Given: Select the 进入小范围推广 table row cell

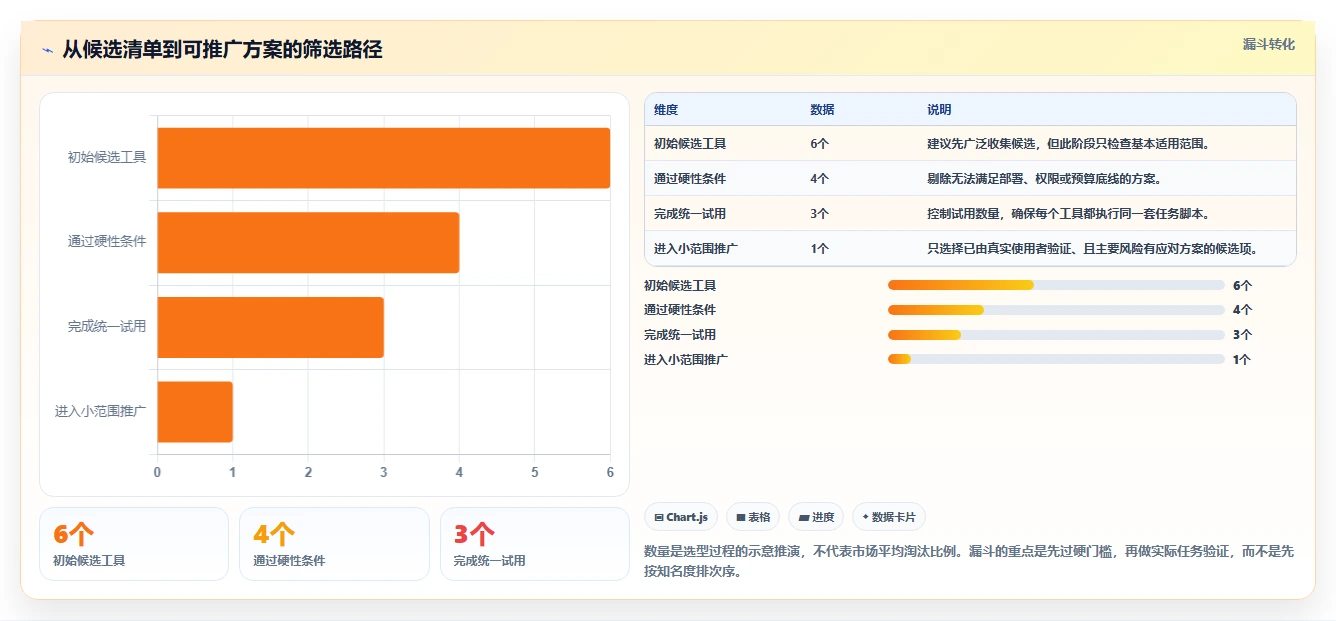Looking at the screenshot, I should [x=696, y=249].
